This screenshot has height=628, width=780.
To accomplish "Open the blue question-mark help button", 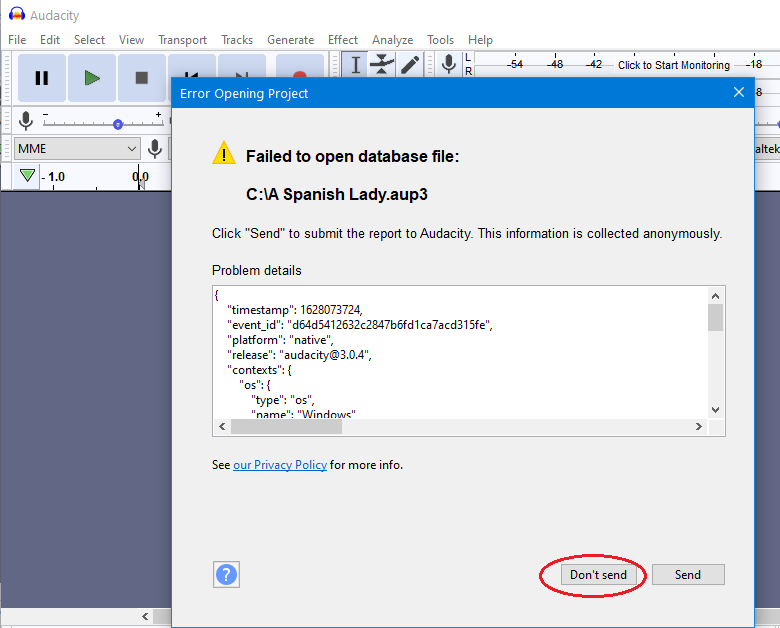I will (226, 575).
